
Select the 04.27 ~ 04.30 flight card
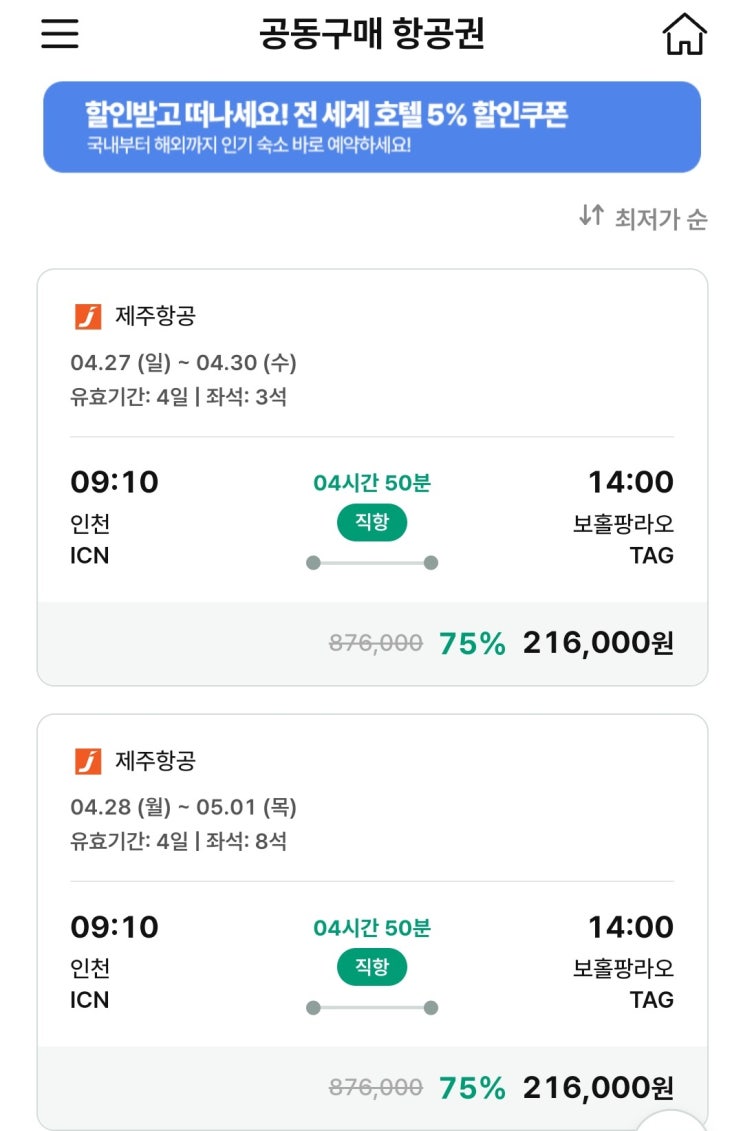point(371,400)
